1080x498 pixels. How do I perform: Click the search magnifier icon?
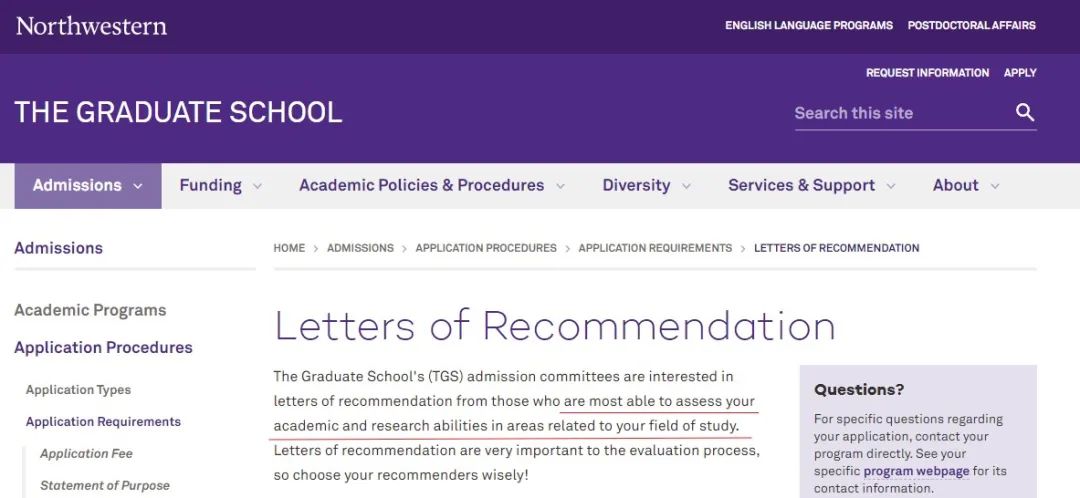point(1025,112)
